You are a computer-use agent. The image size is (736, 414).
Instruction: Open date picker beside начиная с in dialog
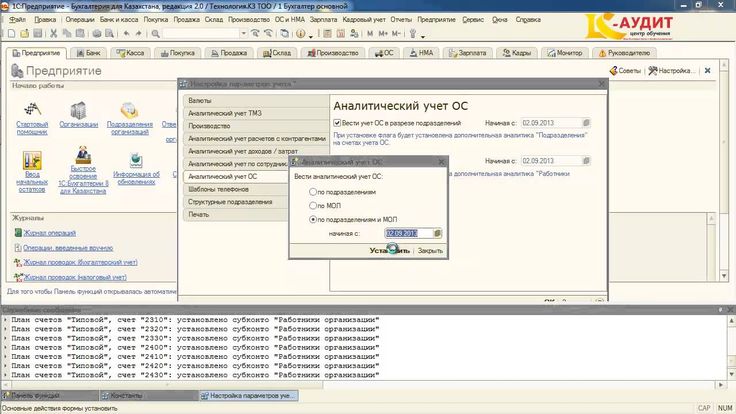click(x=437, y=233)
